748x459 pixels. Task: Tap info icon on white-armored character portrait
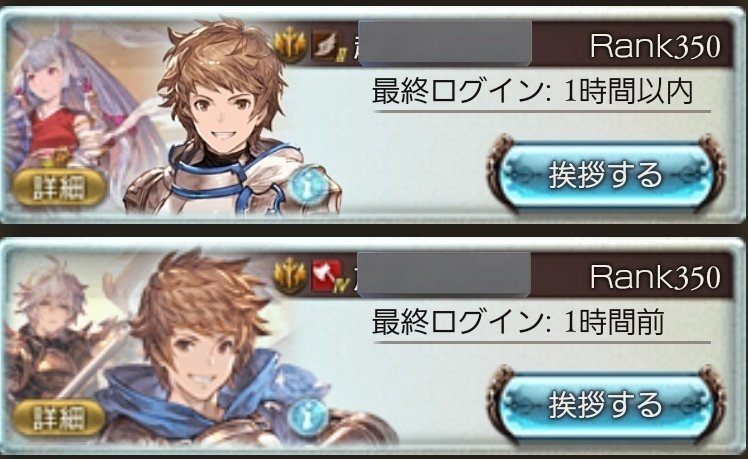coord(309,187)
